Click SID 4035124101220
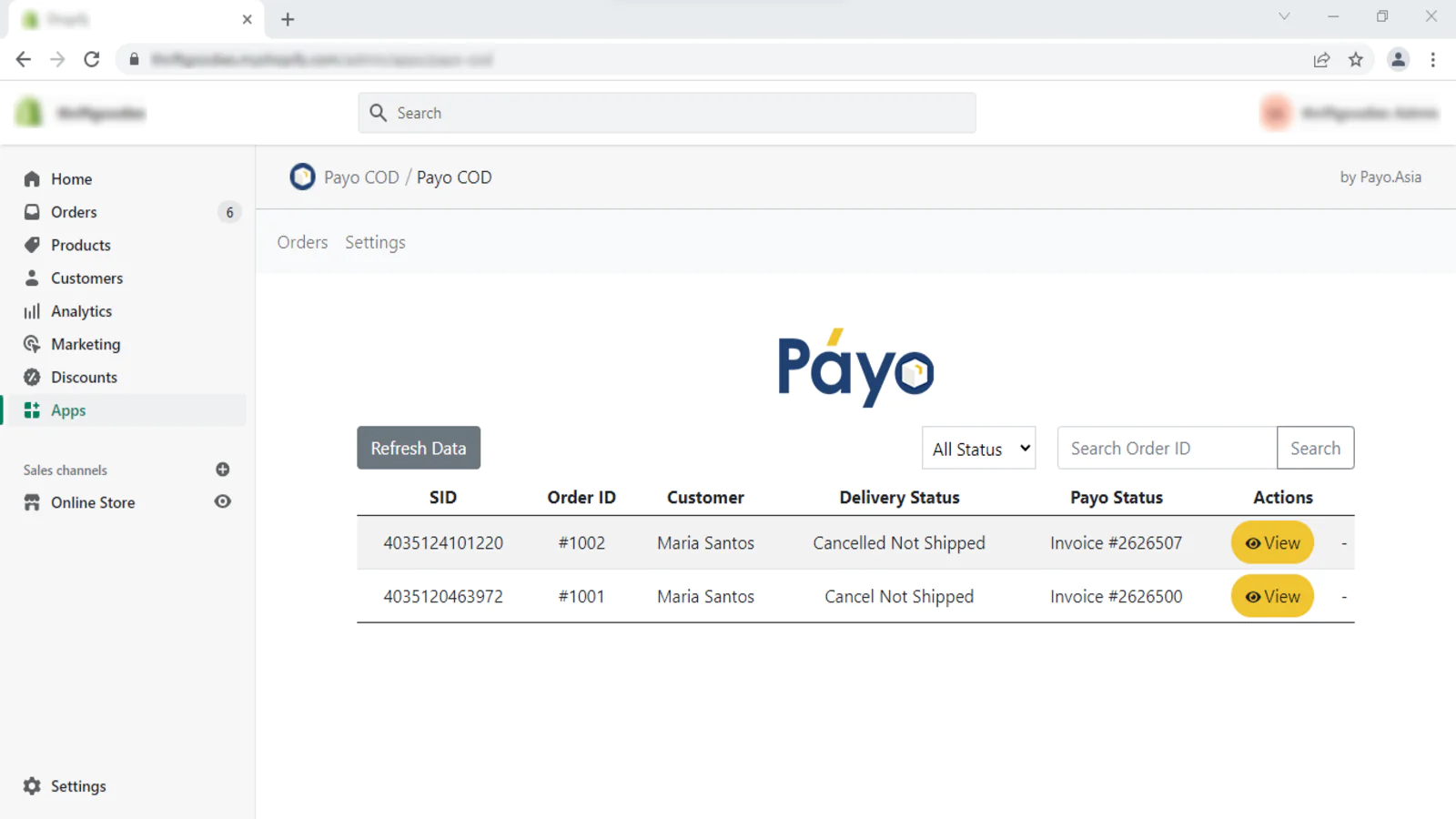 pos(443,543)
